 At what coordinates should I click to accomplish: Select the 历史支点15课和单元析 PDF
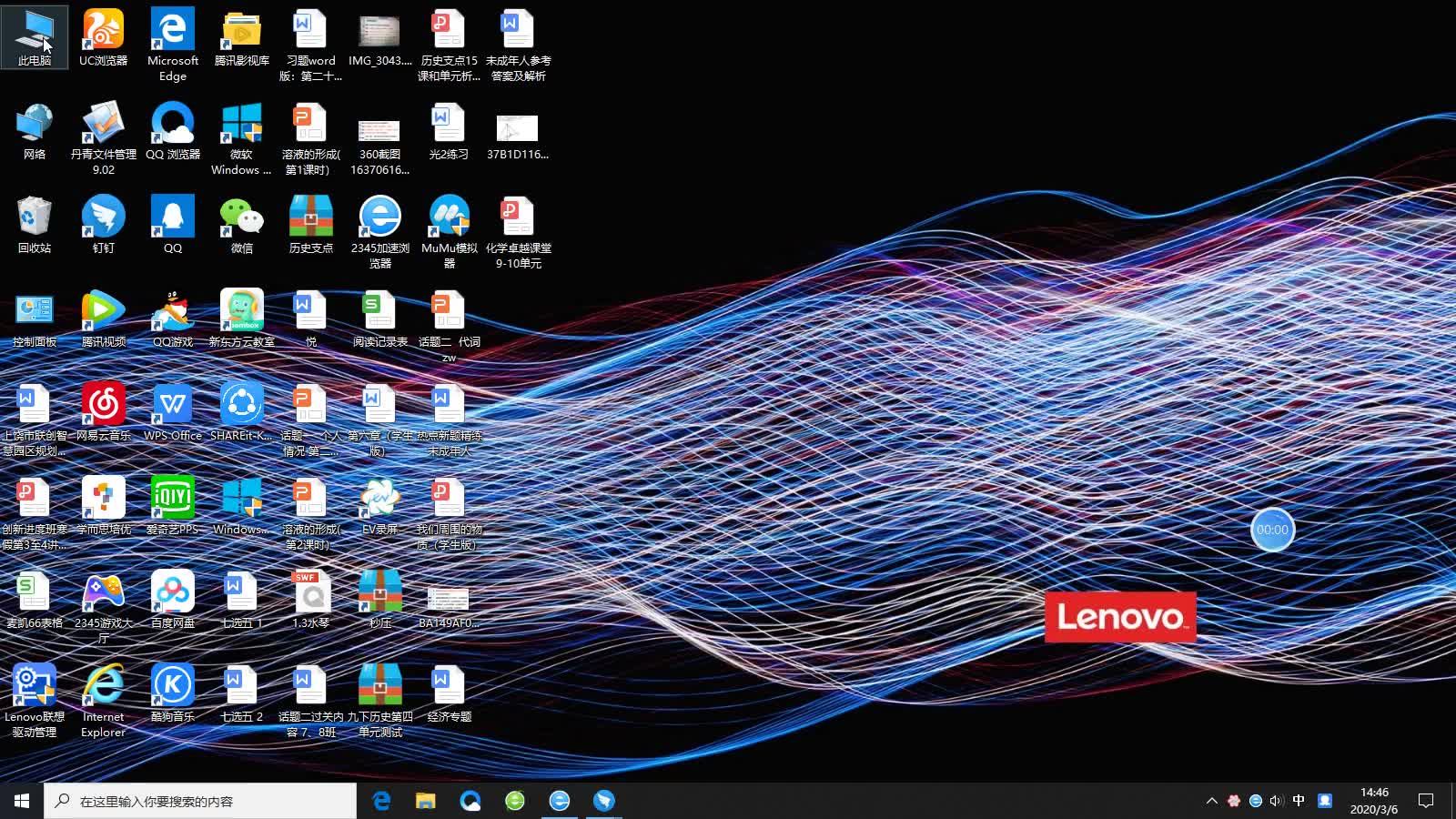point(450,45)
